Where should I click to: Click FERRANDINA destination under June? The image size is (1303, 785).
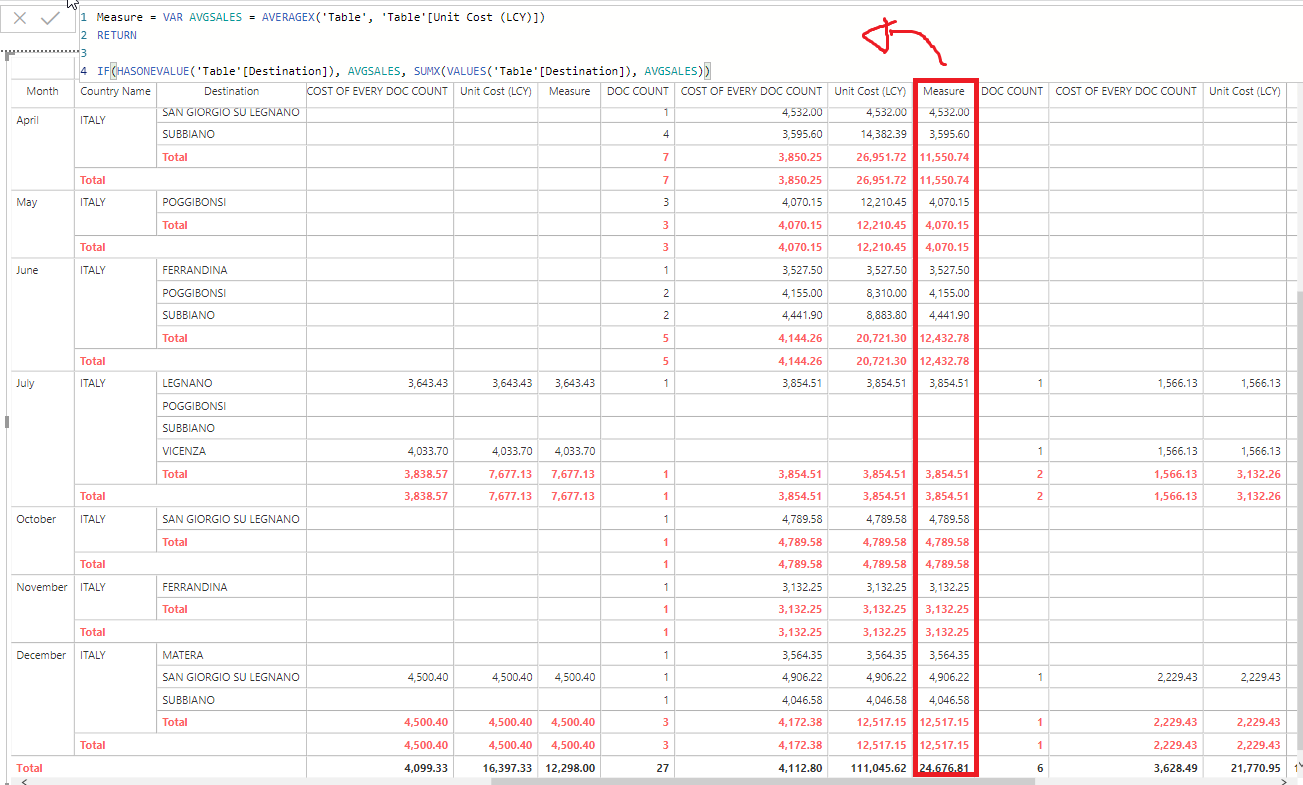(194, 270)
